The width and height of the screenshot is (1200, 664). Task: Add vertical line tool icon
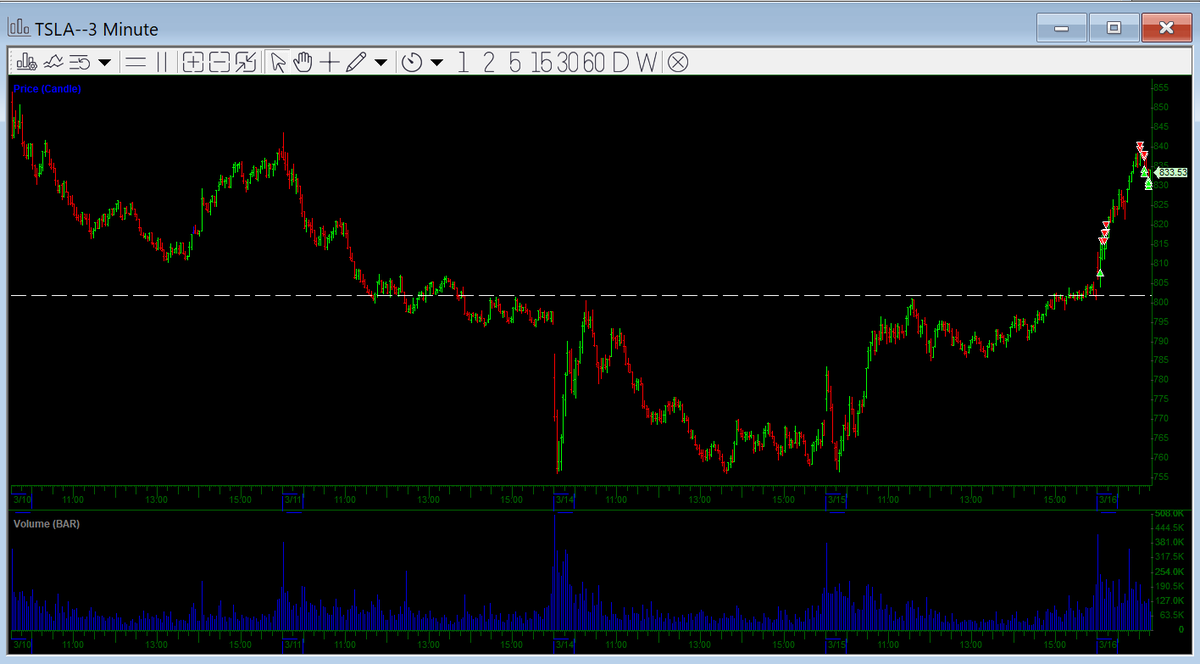[164, 63]
